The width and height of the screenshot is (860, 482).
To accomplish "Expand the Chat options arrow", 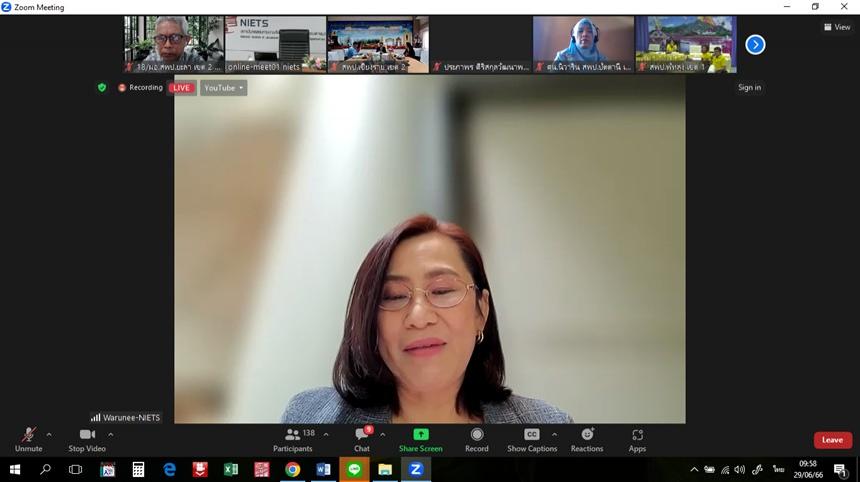I will (383, 435).
